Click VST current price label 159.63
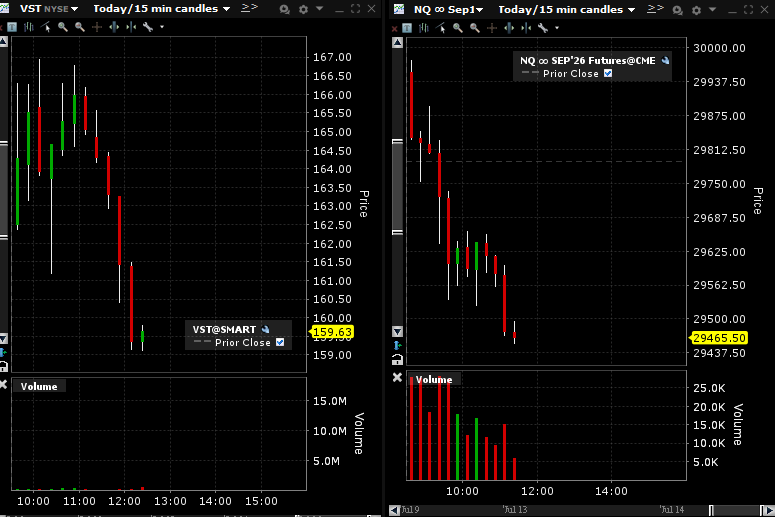This screenshot has width=775, height=517. pos(332,332)
